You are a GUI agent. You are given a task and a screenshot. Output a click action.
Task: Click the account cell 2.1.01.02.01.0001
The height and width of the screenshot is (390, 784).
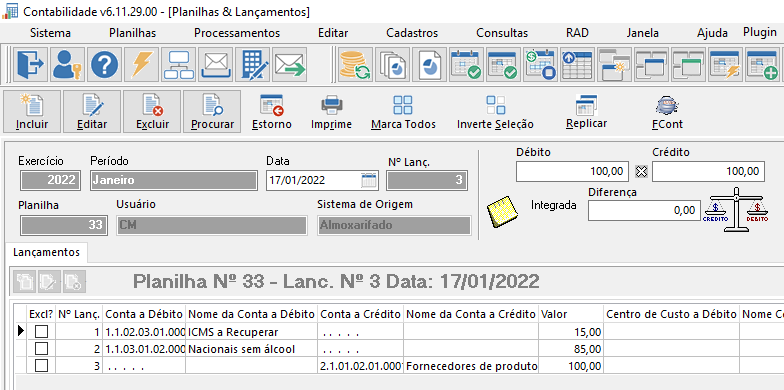tap(360, 366)
